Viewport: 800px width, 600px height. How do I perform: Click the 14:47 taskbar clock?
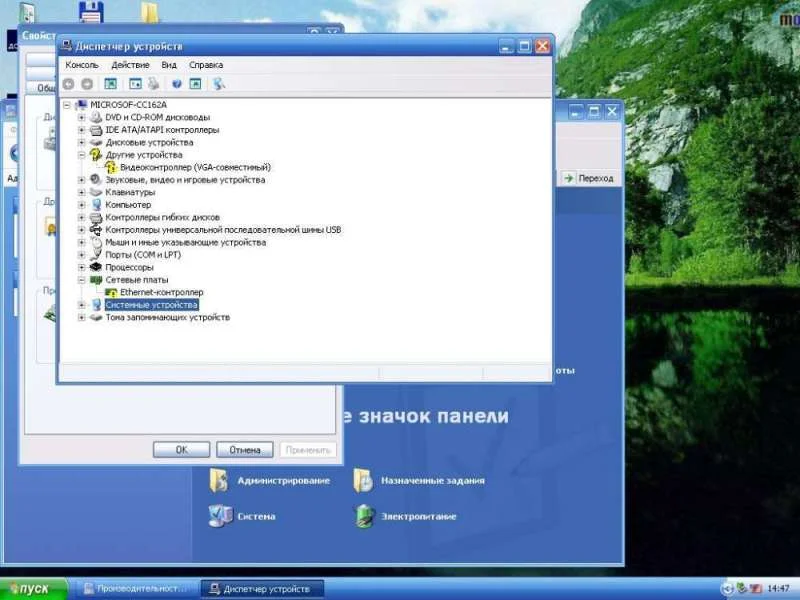click(778, 589)
